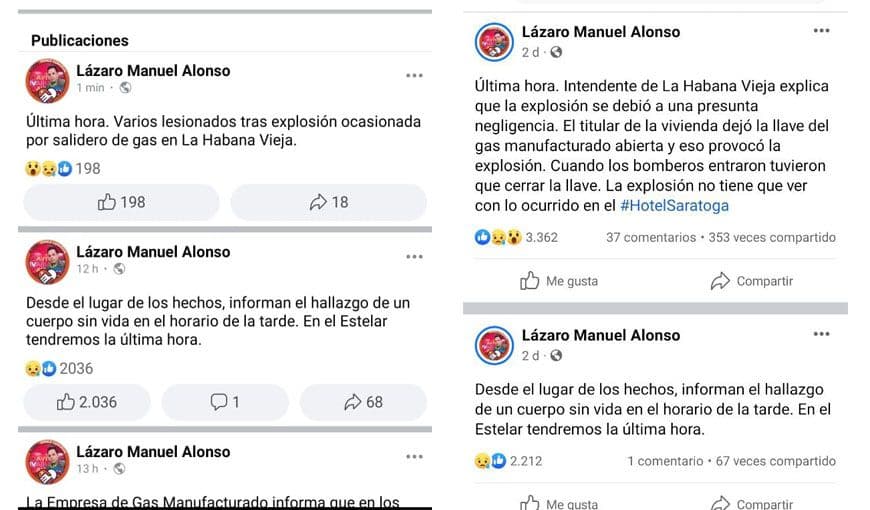Image resolution: width=870 pixels, height=510 pixels.
Task: Open Lázaro Manuel Alonso profile picture, first post
Action: 47,80
